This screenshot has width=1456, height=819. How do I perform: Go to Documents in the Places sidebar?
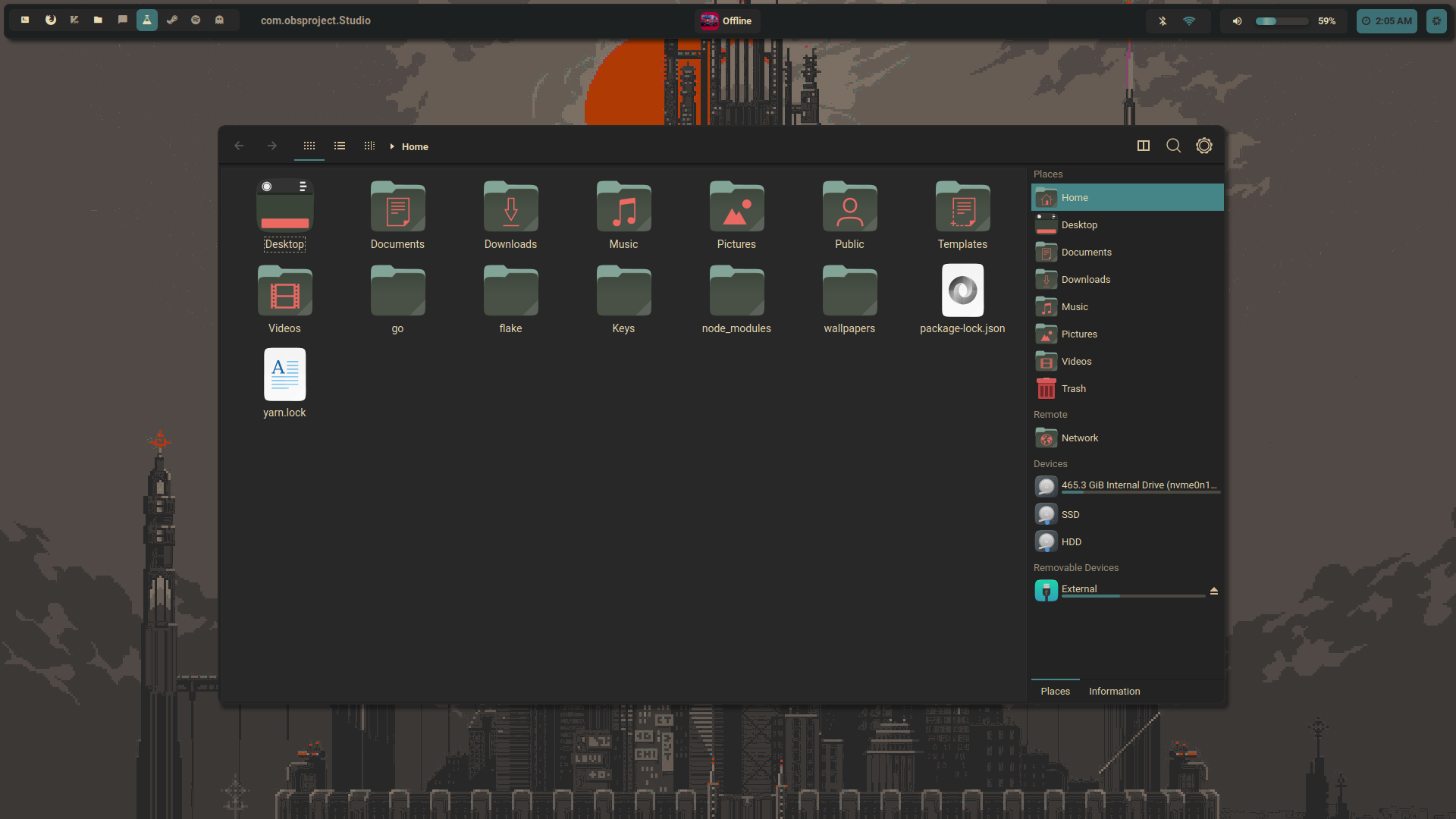[1127, 252]
